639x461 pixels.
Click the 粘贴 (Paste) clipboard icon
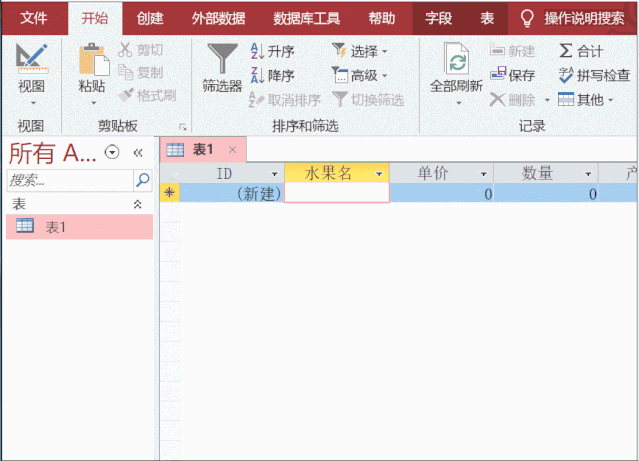92,62
